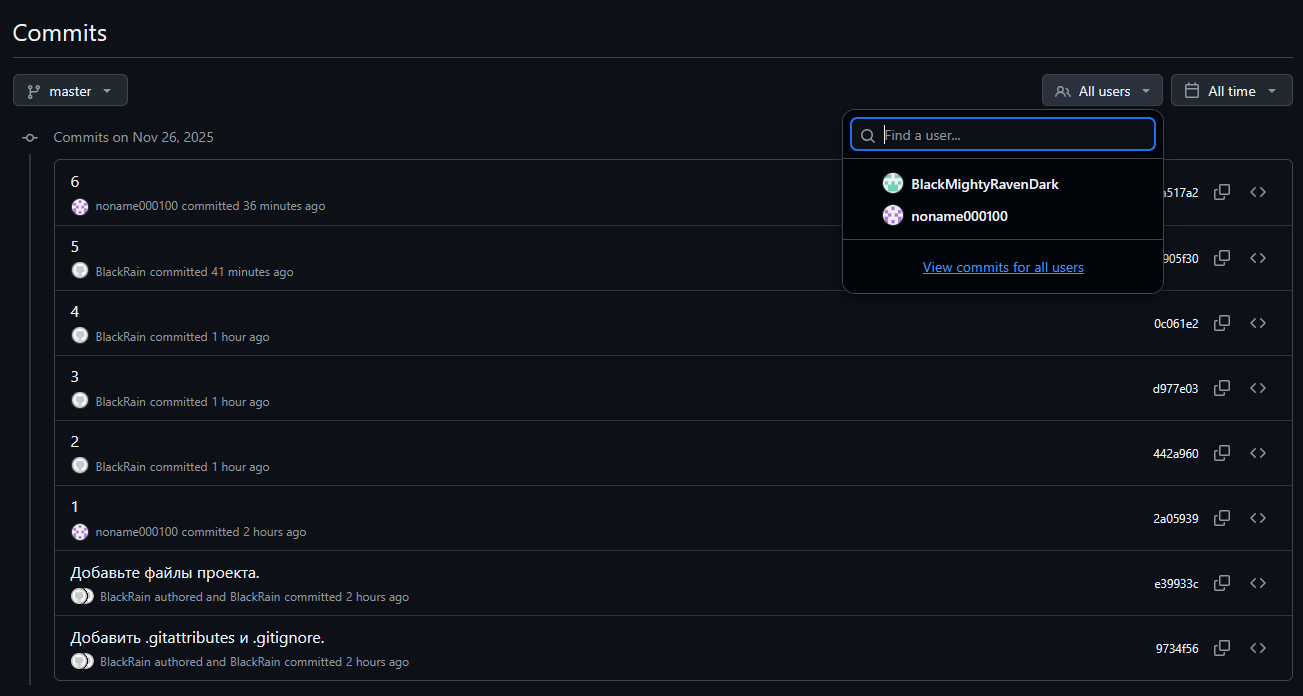Screen dimensions: 1303x696
Task: Browse repository at commit 9734f56
Action: (x=1258, y=648)
